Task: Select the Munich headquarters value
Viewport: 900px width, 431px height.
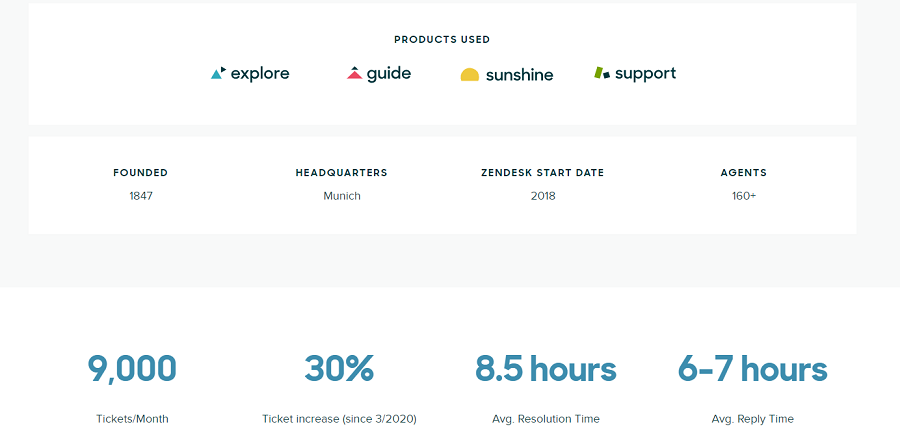Action: point(342,196)
